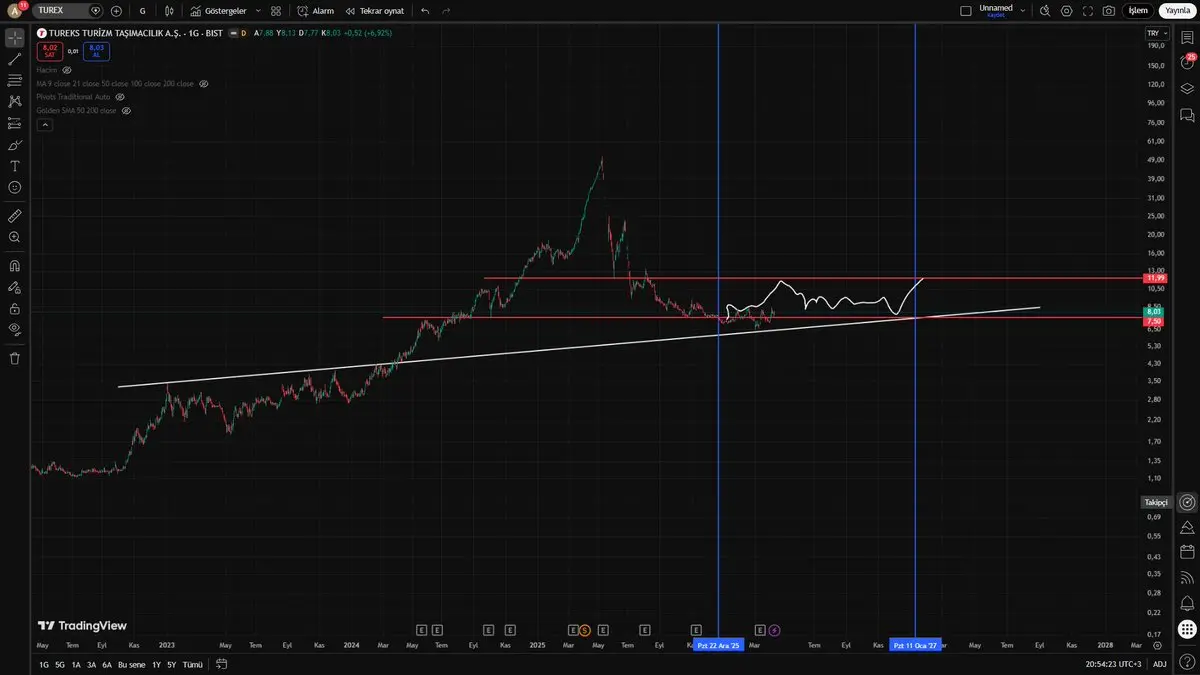The image size is (1200, 675).
Task: Select the 3A date range tab
Action: click(91, 664)
